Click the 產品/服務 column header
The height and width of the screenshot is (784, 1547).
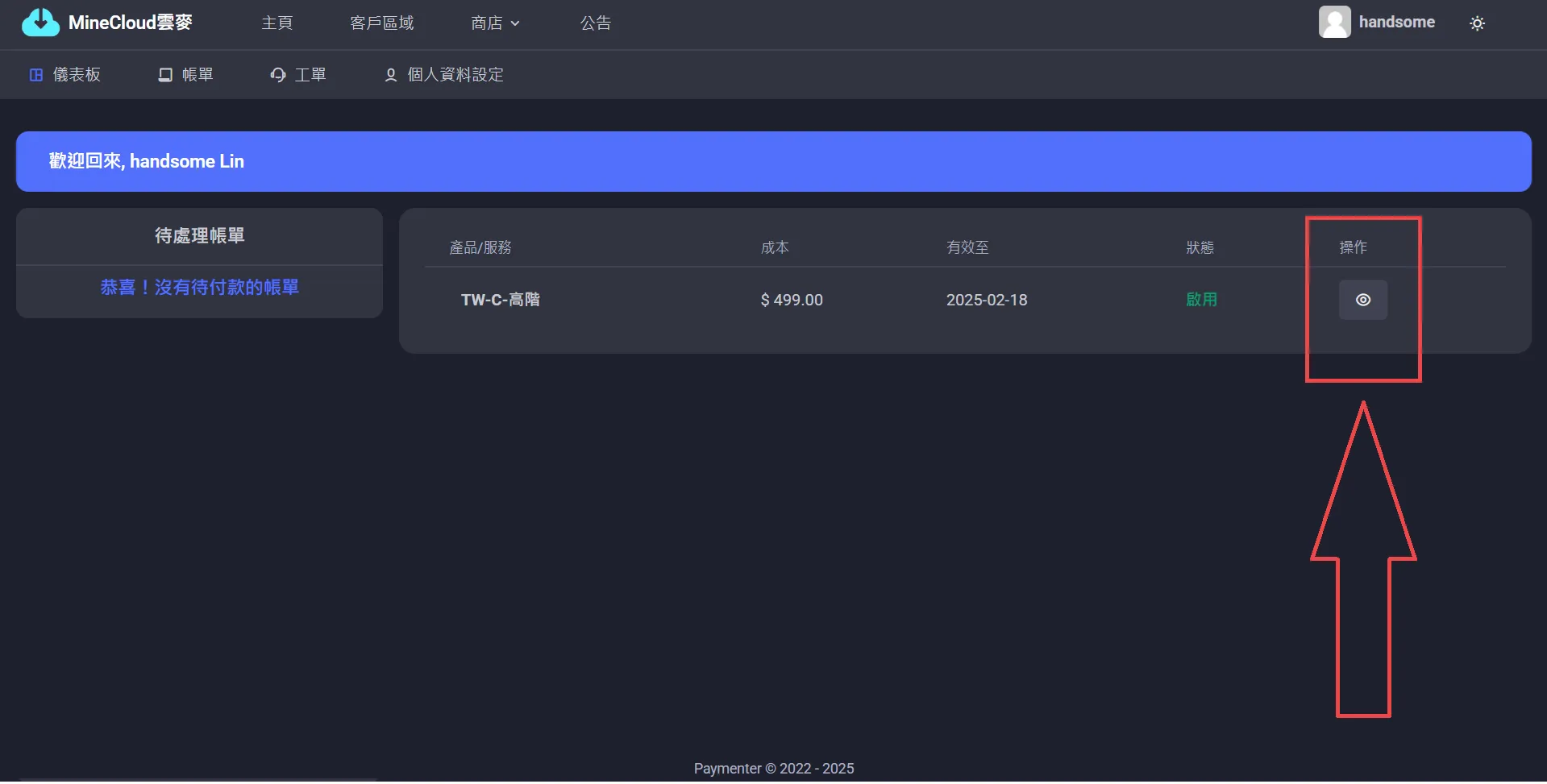[480, 247]
